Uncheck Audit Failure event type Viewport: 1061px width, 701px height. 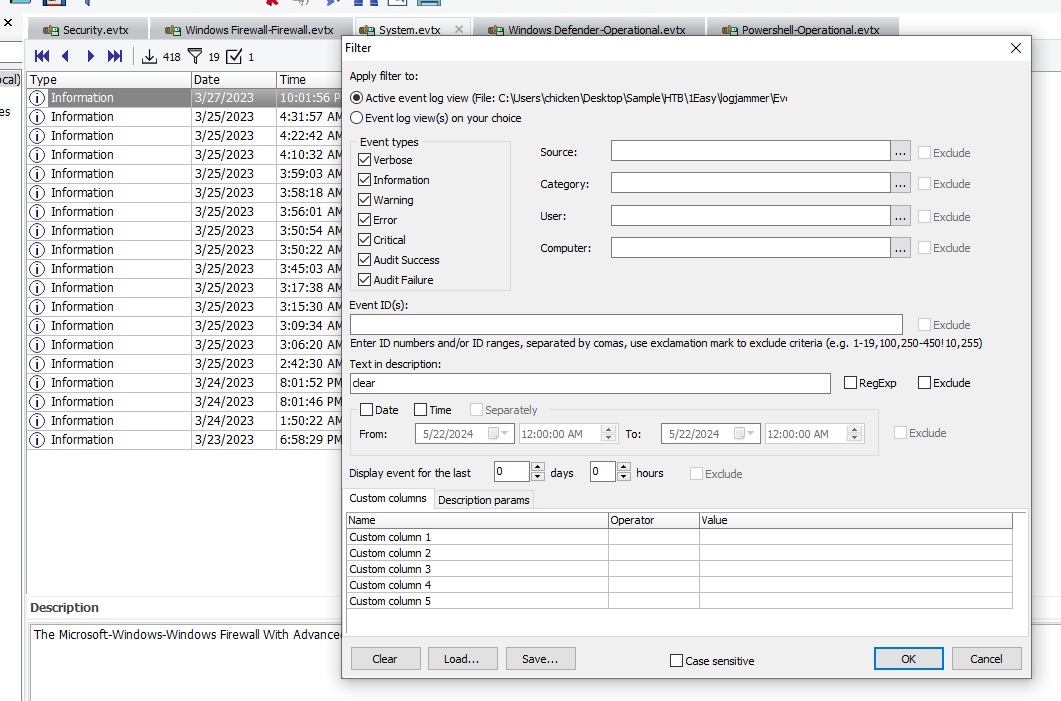pyautogui.click(x=365, y=279)
